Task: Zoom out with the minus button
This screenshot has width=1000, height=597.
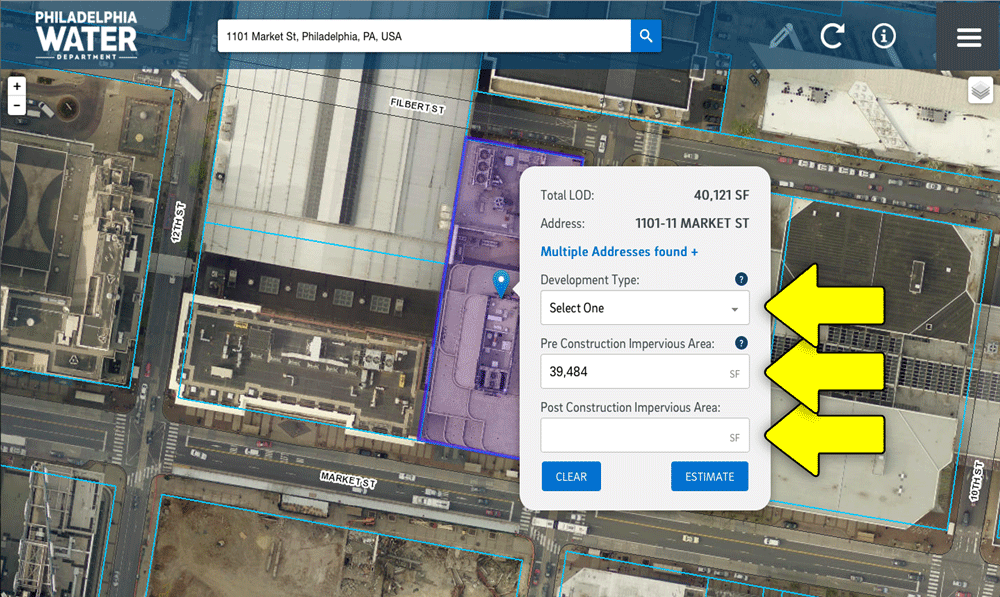Action: 17,105
